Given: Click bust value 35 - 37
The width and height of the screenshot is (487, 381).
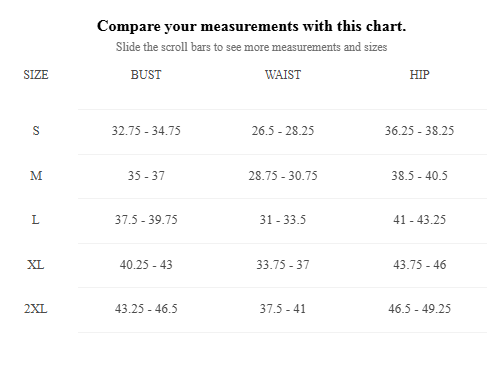Looking at the screenshot, I should click(x=146, y=175).
